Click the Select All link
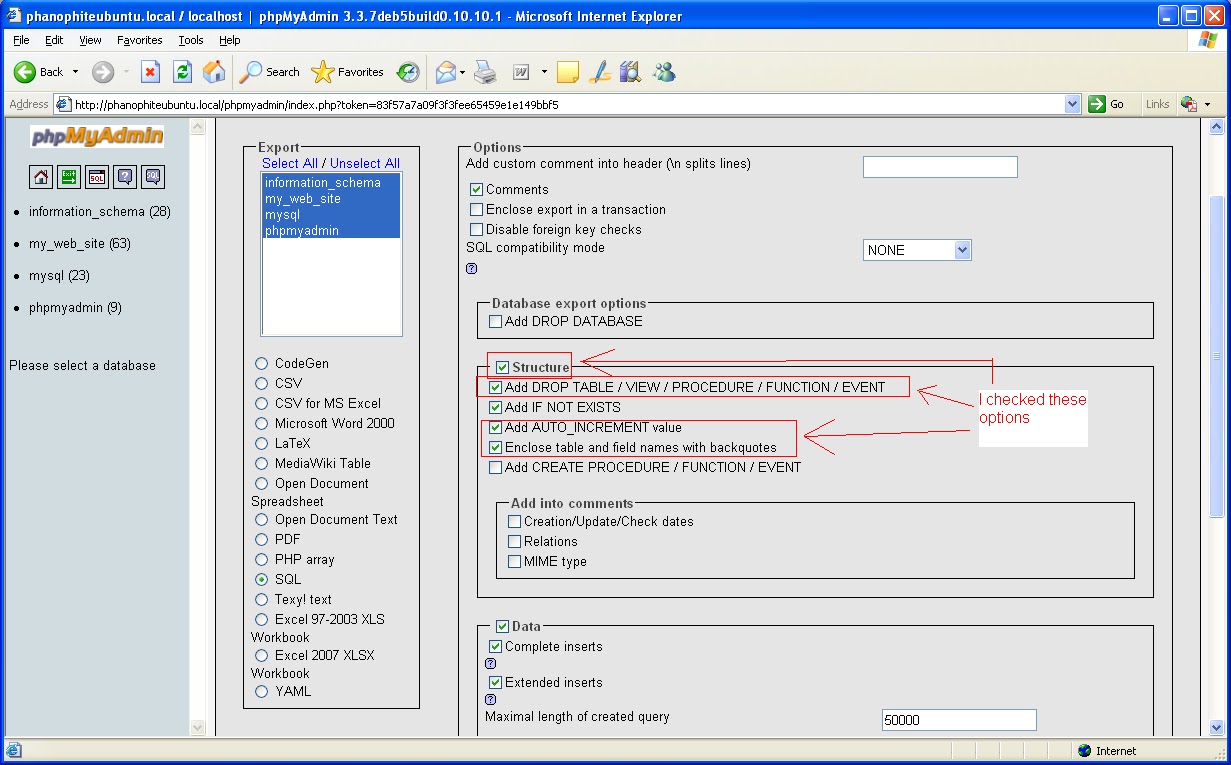This screenshot has height=765, width=1231. click(x=290, y=163)
